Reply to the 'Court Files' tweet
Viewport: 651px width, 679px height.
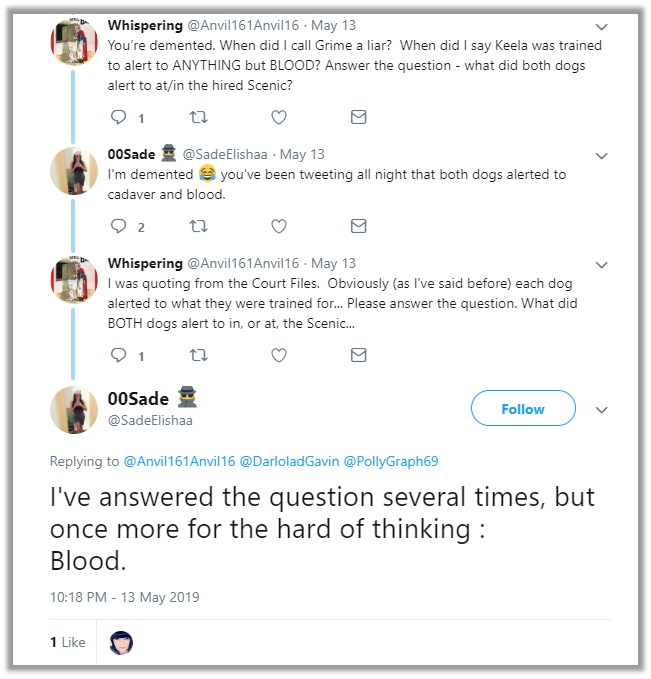tap(119, 355)
